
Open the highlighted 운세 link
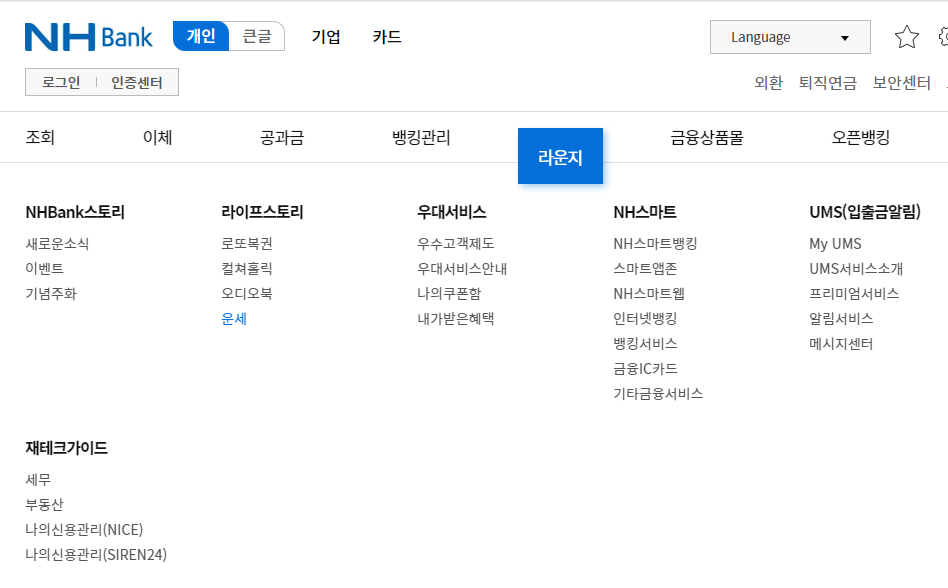pyautogui.click(x=234, y=318)
